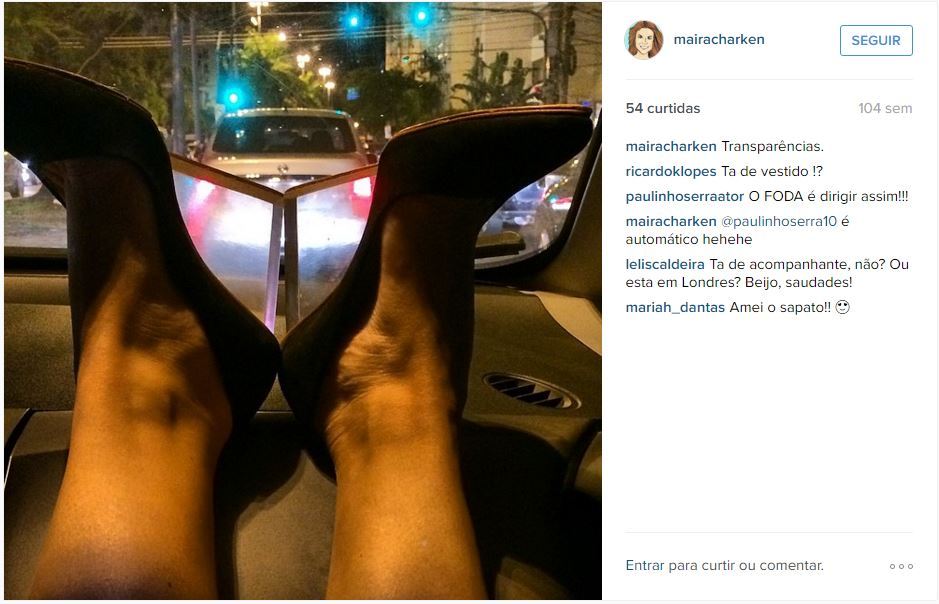Click mairacharken name in the Transparências caption
This screenshot has width=939, height=604.
pyautogui.click(x=671, y=147)
